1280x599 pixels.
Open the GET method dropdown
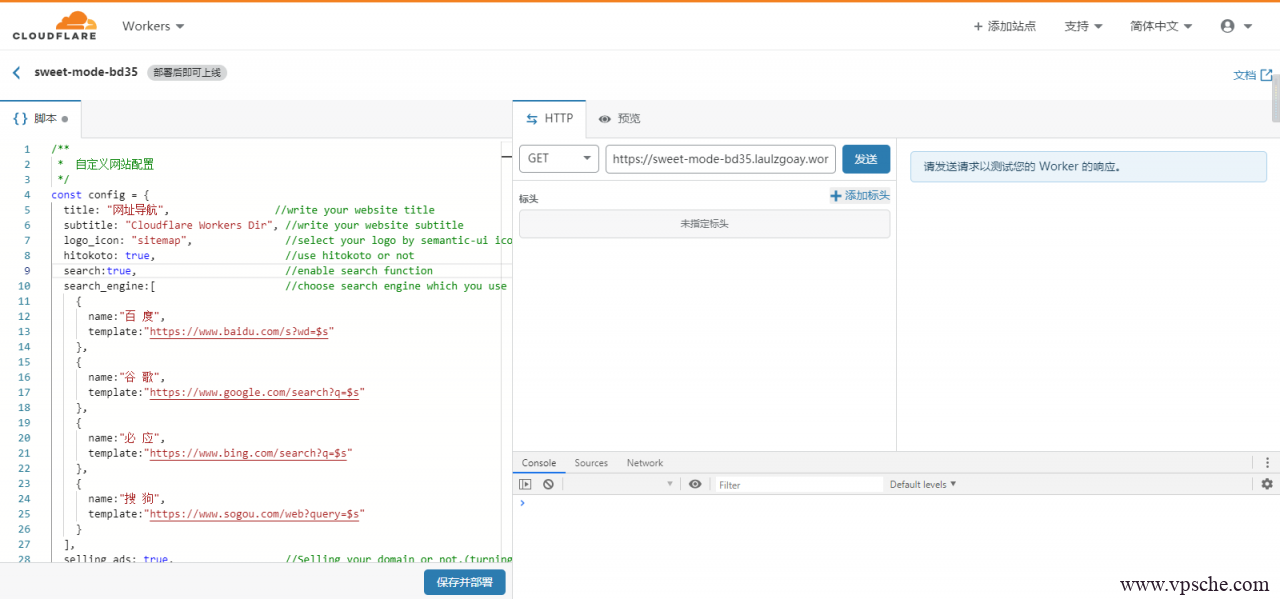click(x=559, y=159)
